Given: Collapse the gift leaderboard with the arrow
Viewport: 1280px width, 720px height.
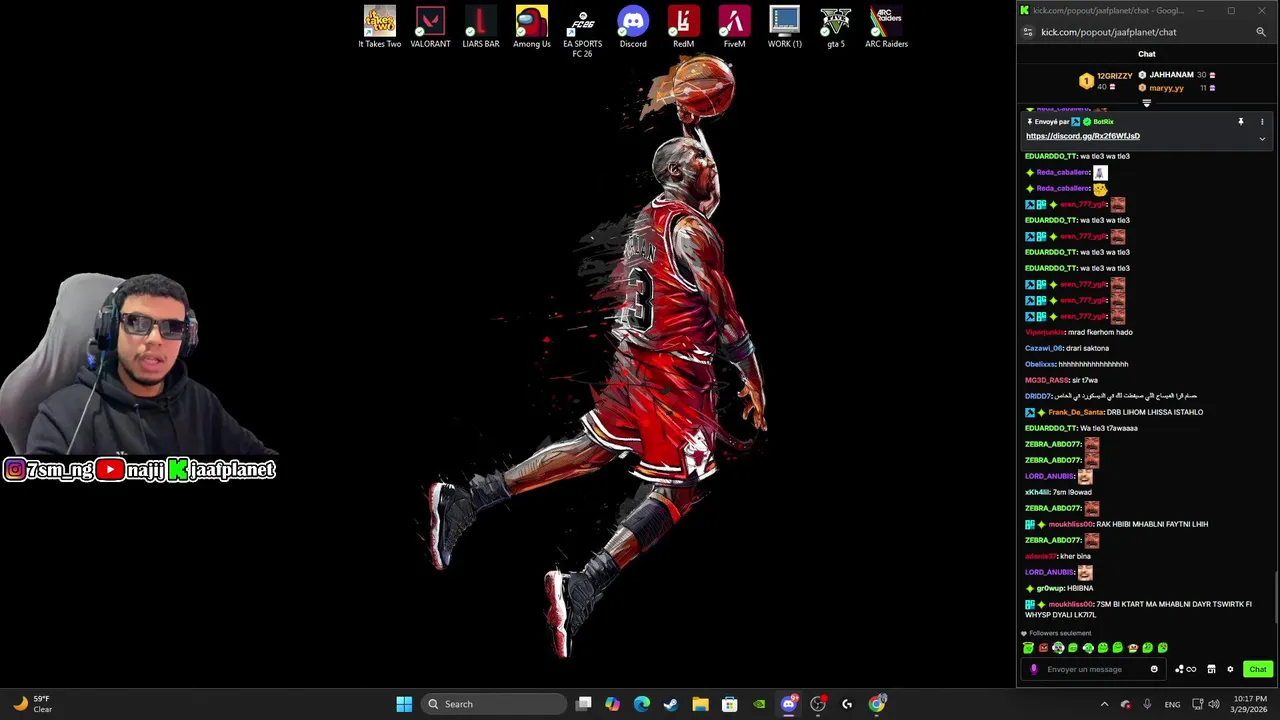Looking at the screenshot, I should [1147, 103].
